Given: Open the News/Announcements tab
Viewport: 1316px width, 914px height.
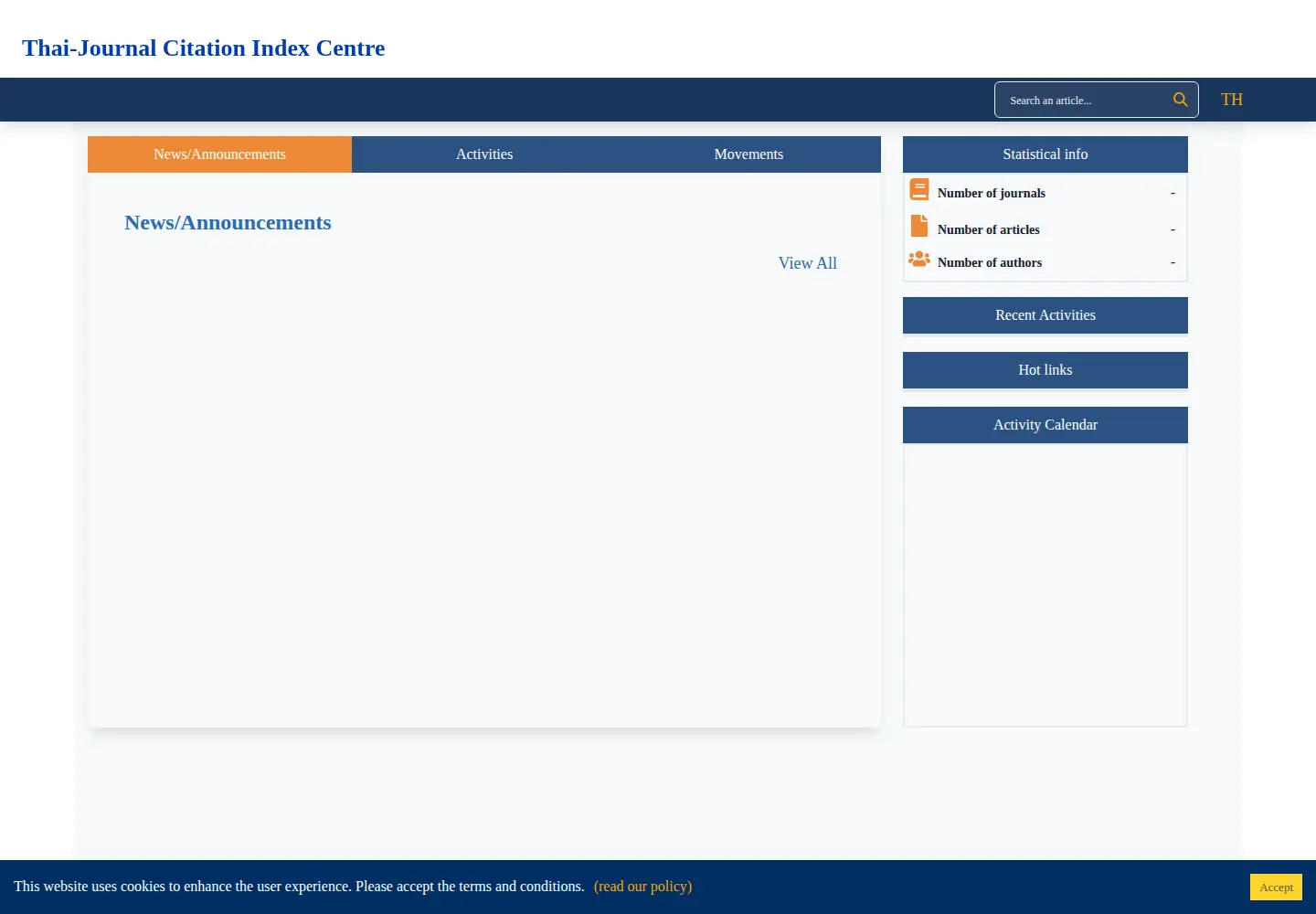Looking at the screenshot, I should 219,154.
